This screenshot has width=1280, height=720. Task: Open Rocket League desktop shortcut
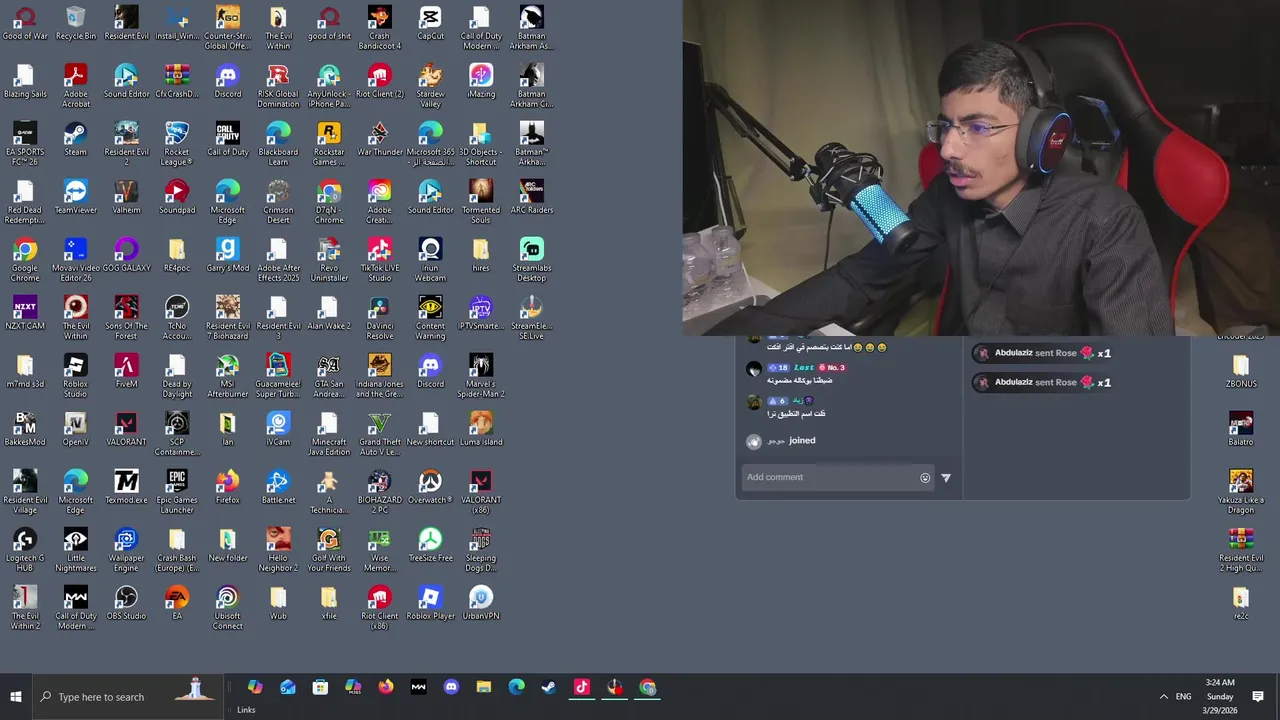pyautogui.click(x=177, y=144)
